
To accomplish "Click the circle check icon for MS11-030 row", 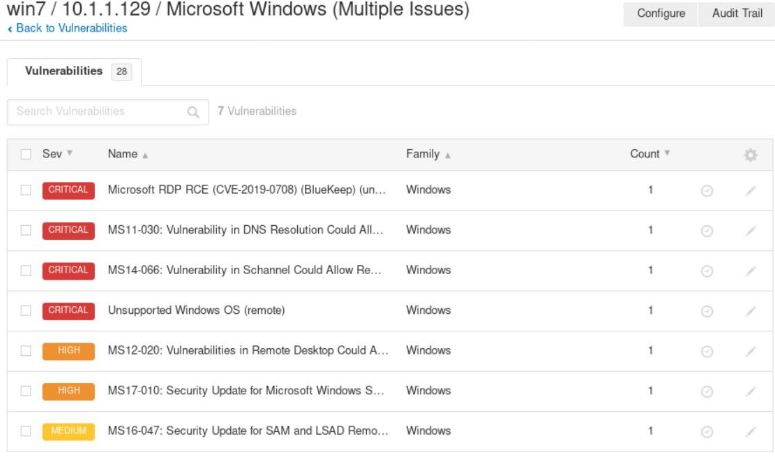I will click(707, 231).
